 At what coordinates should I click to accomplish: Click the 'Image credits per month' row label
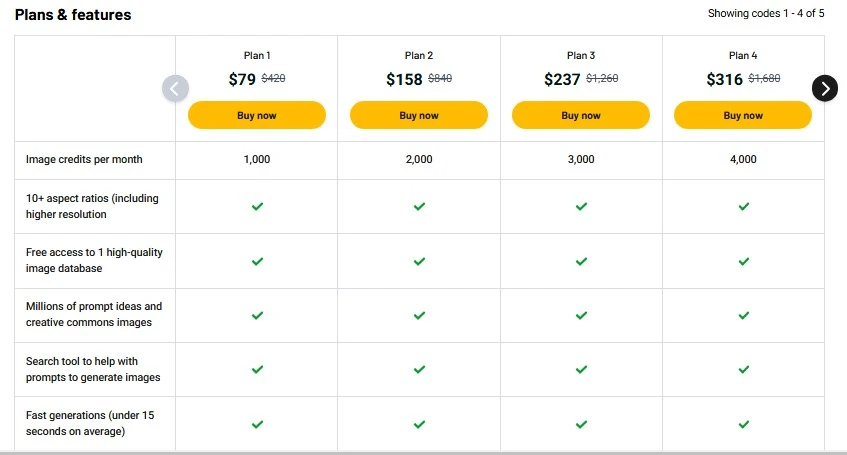click(84, 160)
